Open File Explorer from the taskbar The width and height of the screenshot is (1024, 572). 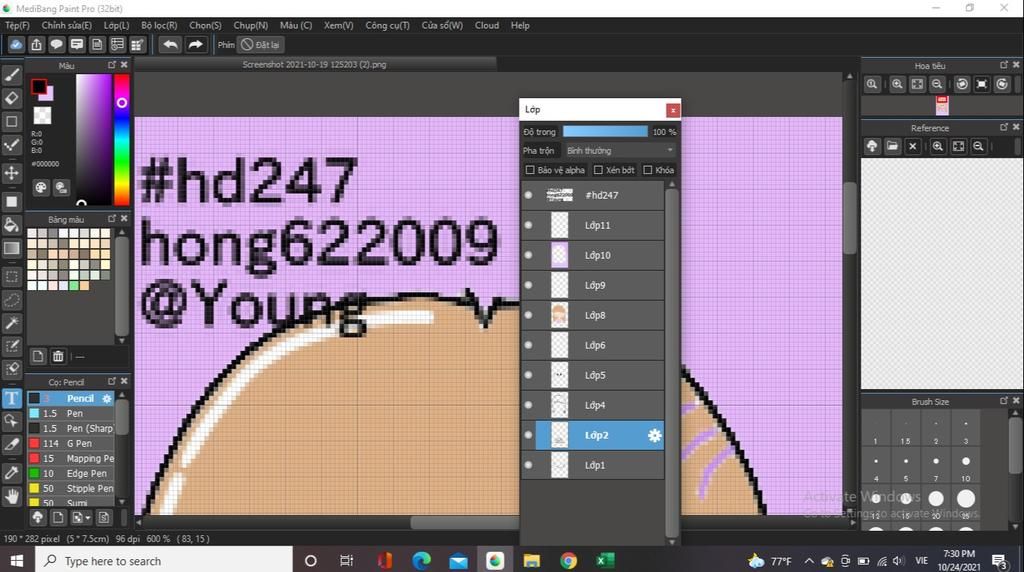[532, 561]
